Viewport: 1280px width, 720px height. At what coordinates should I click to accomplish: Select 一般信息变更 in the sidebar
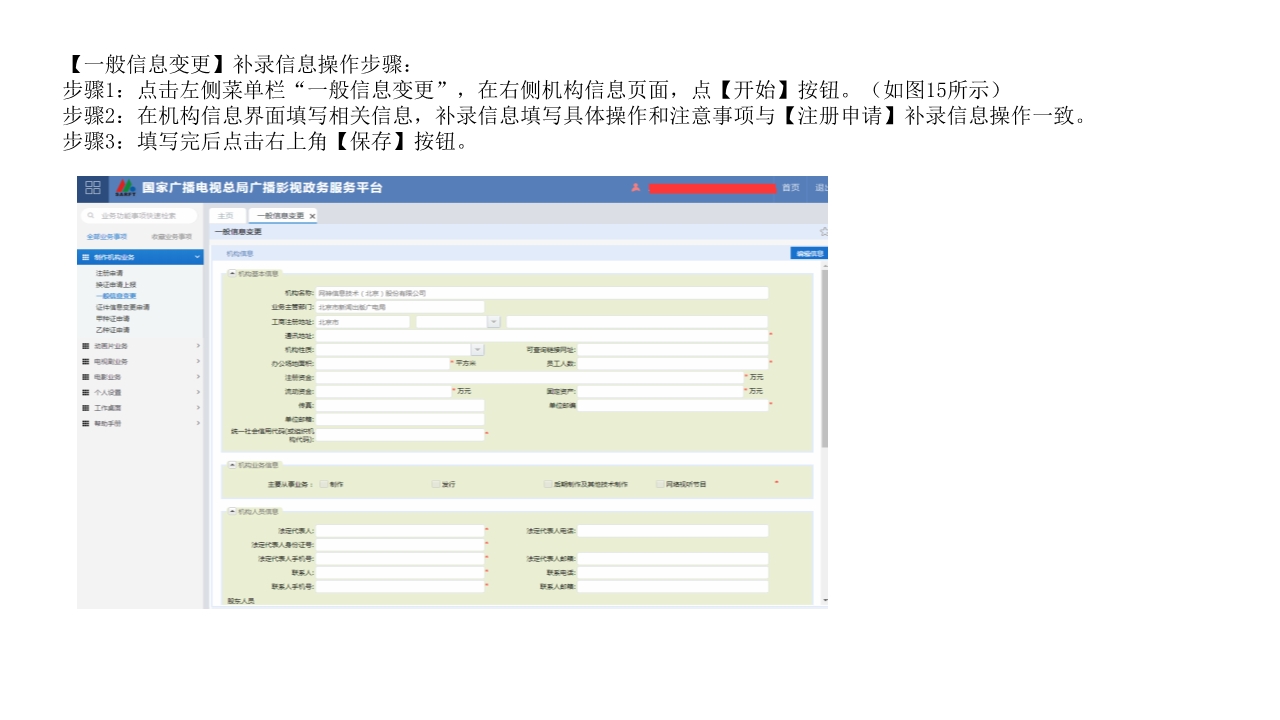pyautogui.click(x=116, y=296)
